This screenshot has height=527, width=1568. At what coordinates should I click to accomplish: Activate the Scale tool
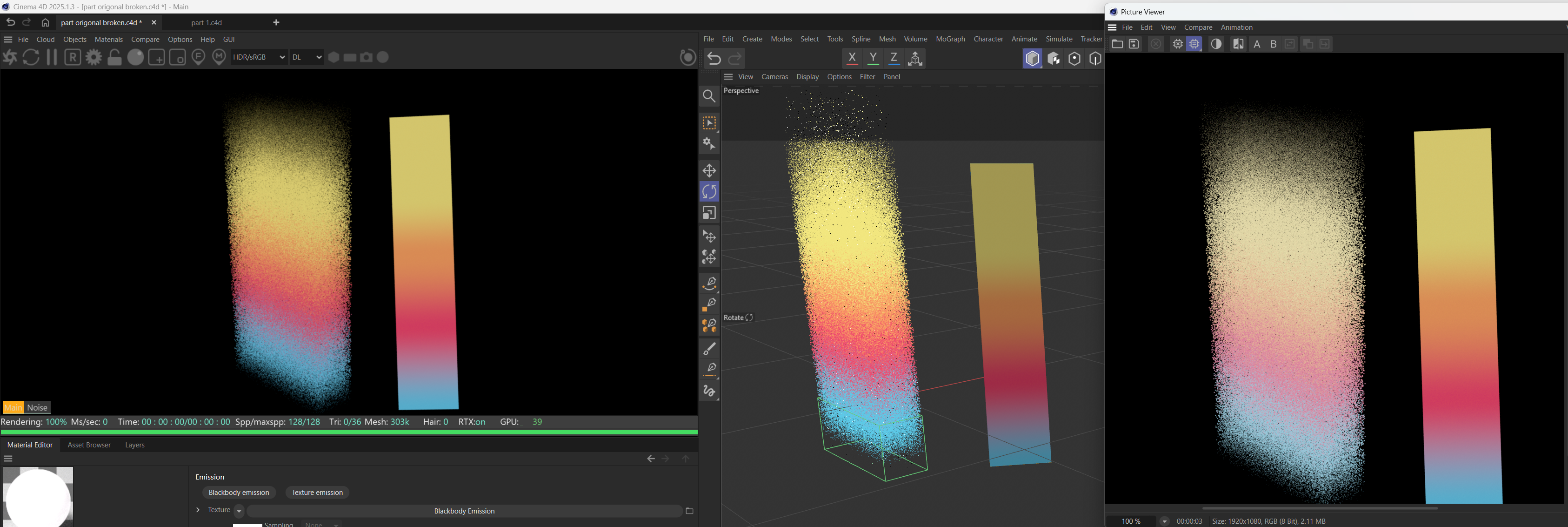[x=709, y=213]
